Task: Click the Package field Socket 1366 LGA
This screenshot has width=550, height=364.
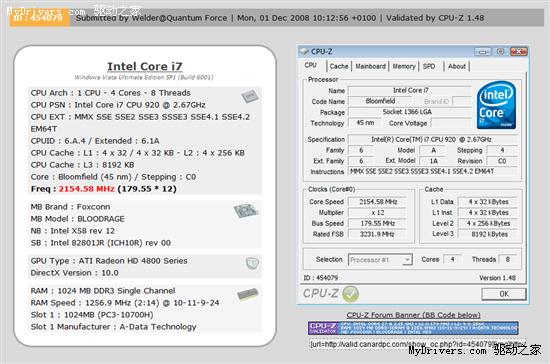Action: click(x=409, y=112)
